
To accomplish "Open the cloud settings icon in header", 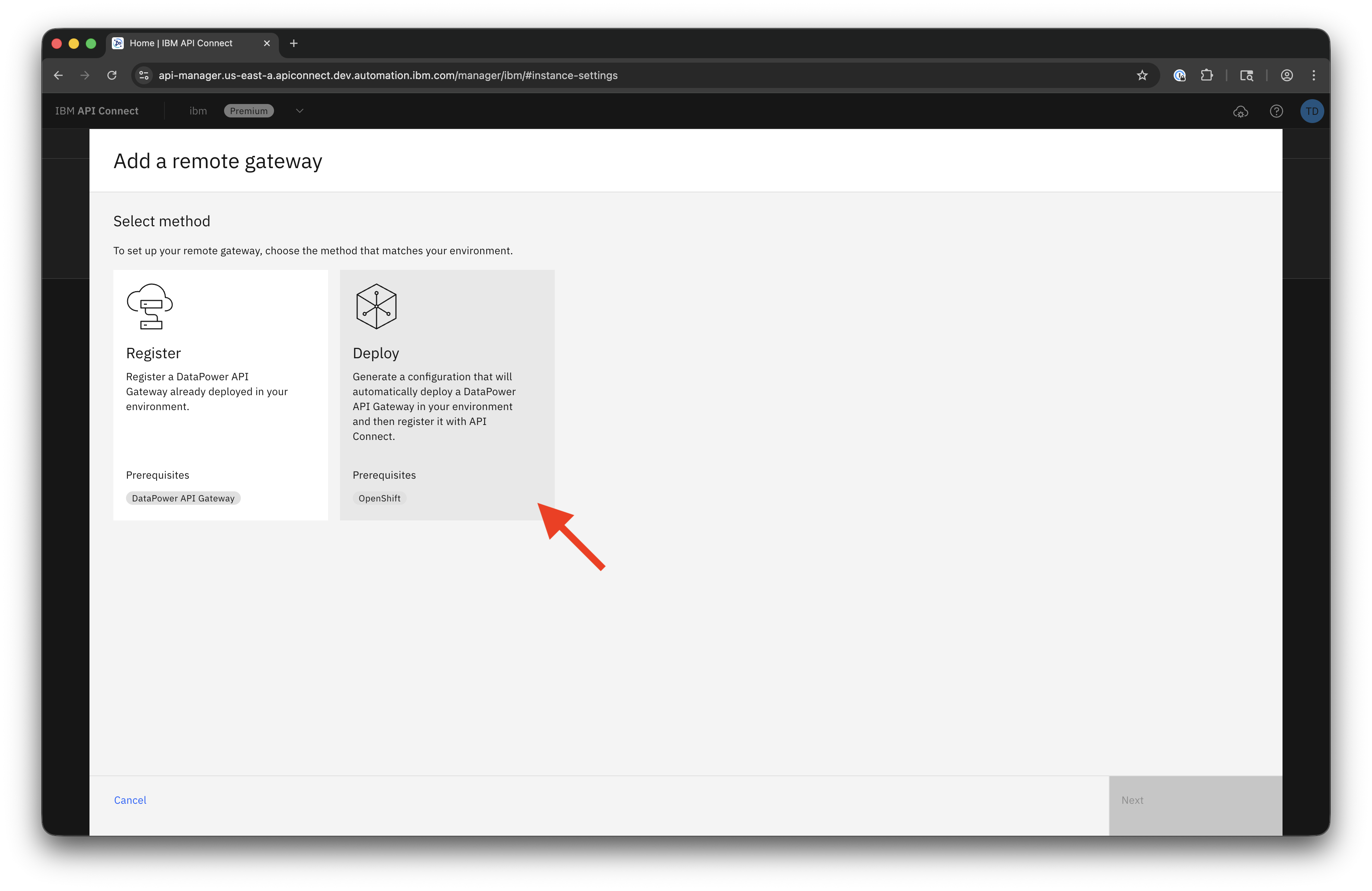I will 1240,111.
